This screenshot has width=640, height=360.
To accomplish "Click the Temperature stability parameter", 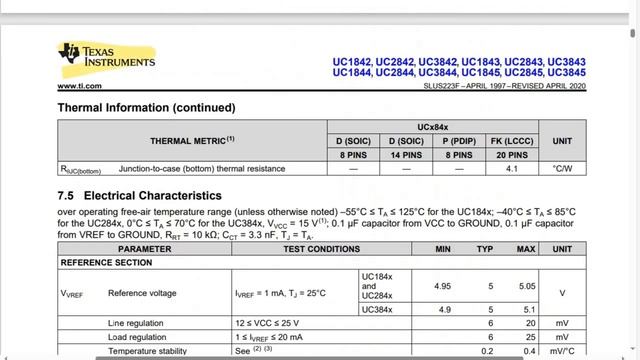I will pos(147,351).
